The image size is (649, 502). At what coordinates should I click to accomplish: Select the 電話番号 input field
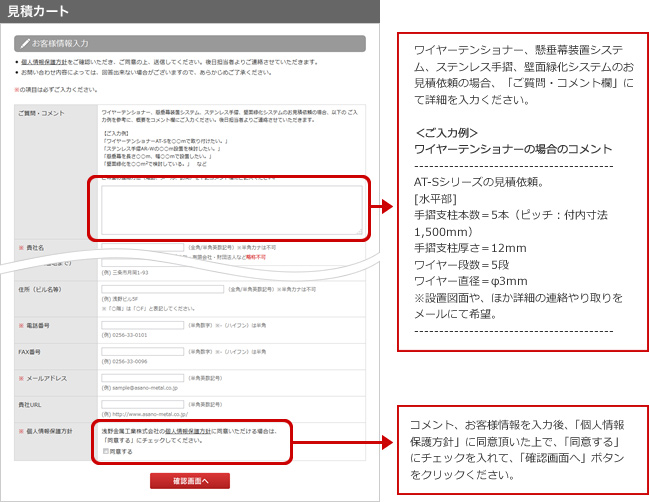coord(143,325)
